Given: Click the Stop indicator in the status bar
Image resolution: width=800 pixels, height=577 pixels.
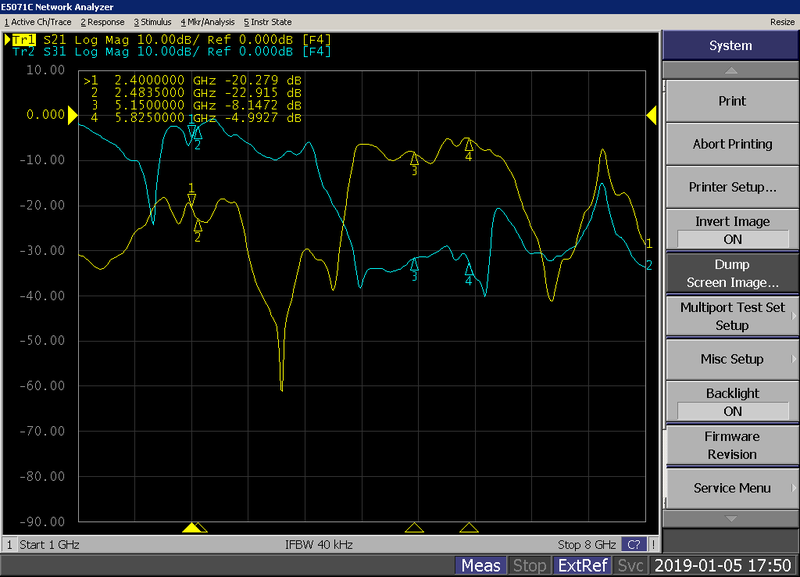Looking at the screenshot, I should point(530,565).
